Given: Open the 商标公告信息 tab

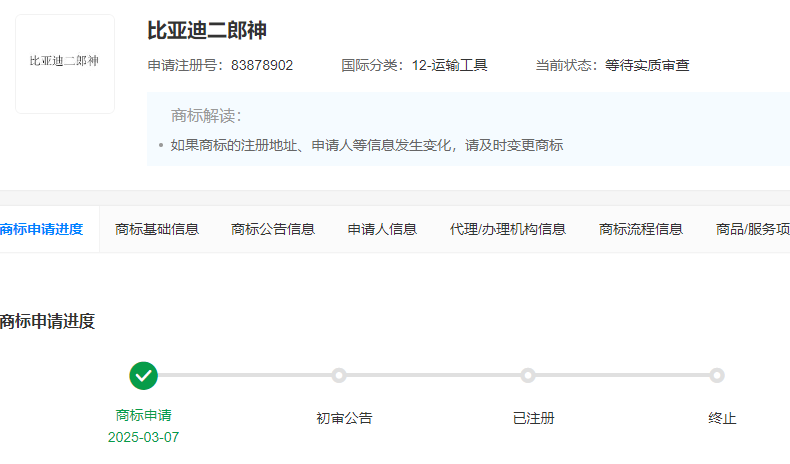Looking at the screenshot, I should 273,229.
